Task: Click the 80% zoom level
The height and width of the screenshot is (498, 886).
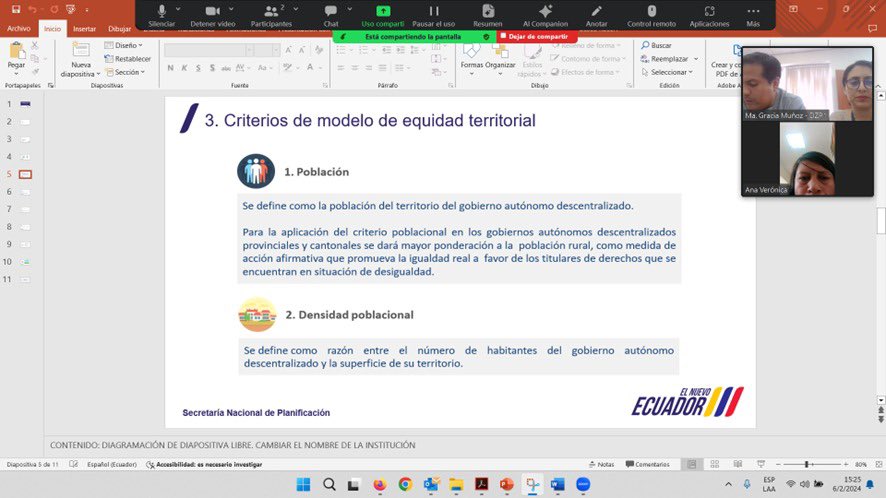Action: click(861, 465)
